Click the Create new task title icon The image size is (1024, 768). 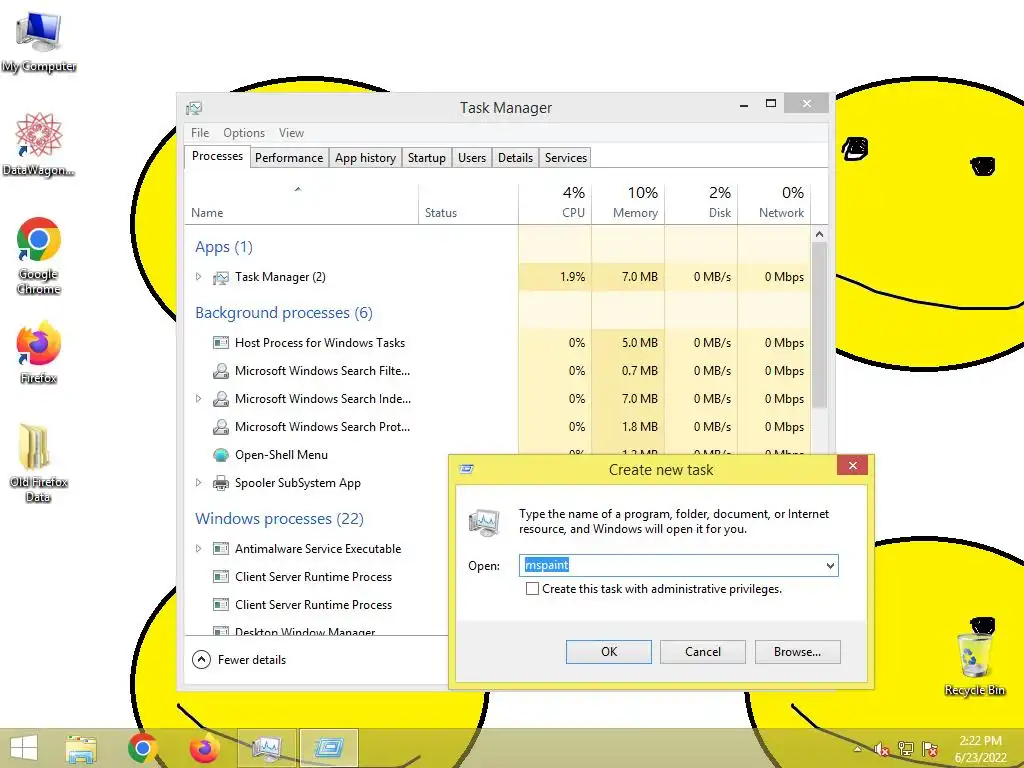(466, 469)
